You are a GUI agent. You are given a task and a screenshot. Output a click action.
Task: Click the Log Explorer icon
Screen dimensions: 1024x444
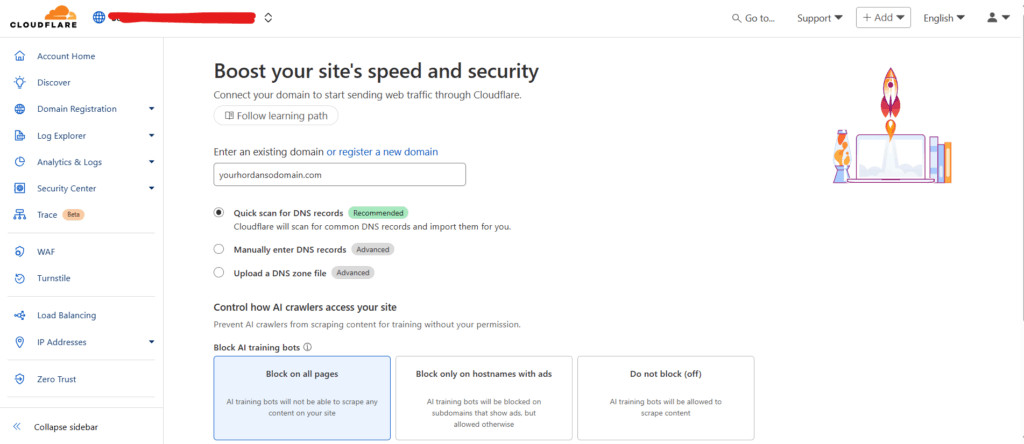pyautogui.click(x=20, y=136)
